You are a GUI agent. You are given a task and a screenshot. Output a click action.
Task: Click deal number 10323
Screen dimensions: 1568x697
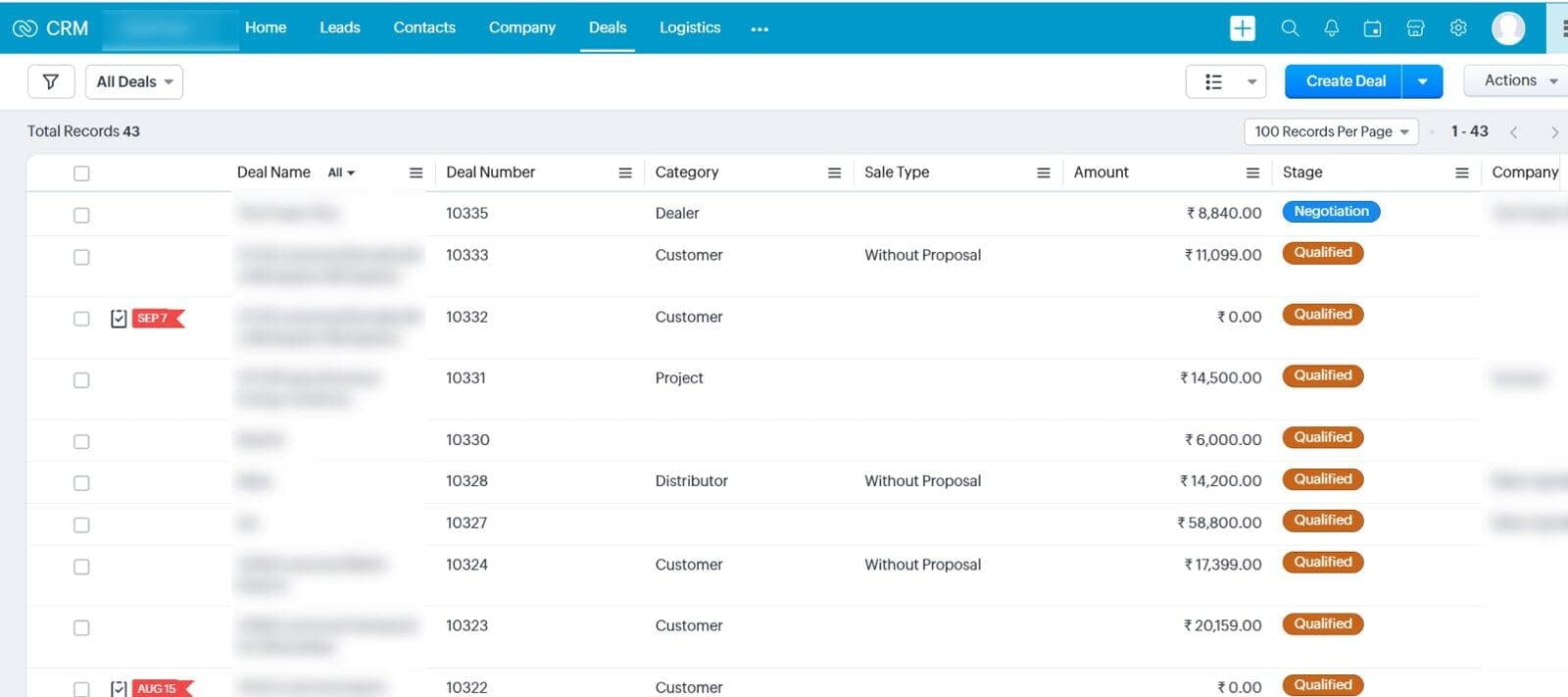pyautogui.click(x=466, y=625)
